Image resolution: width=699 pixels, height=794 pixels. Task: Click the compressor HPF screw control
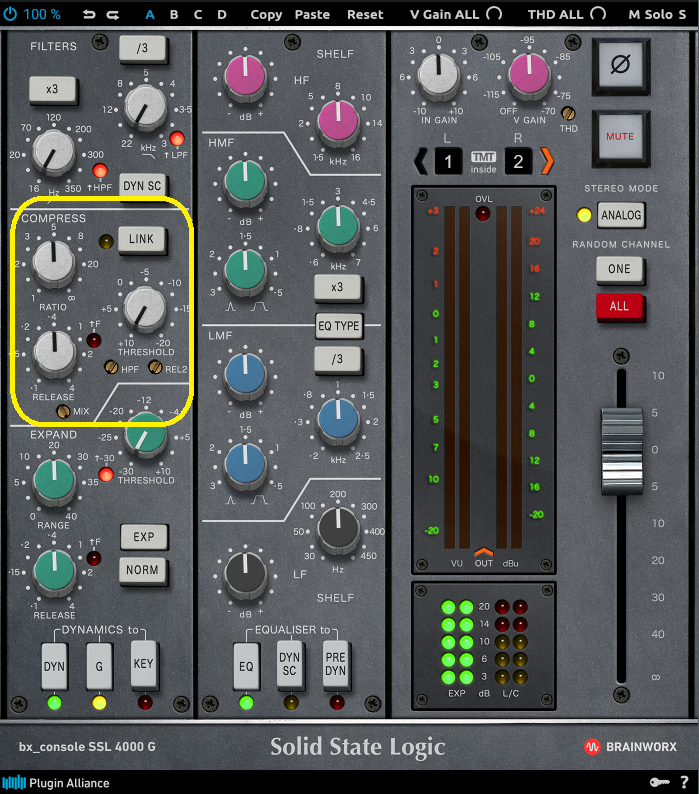pyautogui.click(x=111, y=367)
